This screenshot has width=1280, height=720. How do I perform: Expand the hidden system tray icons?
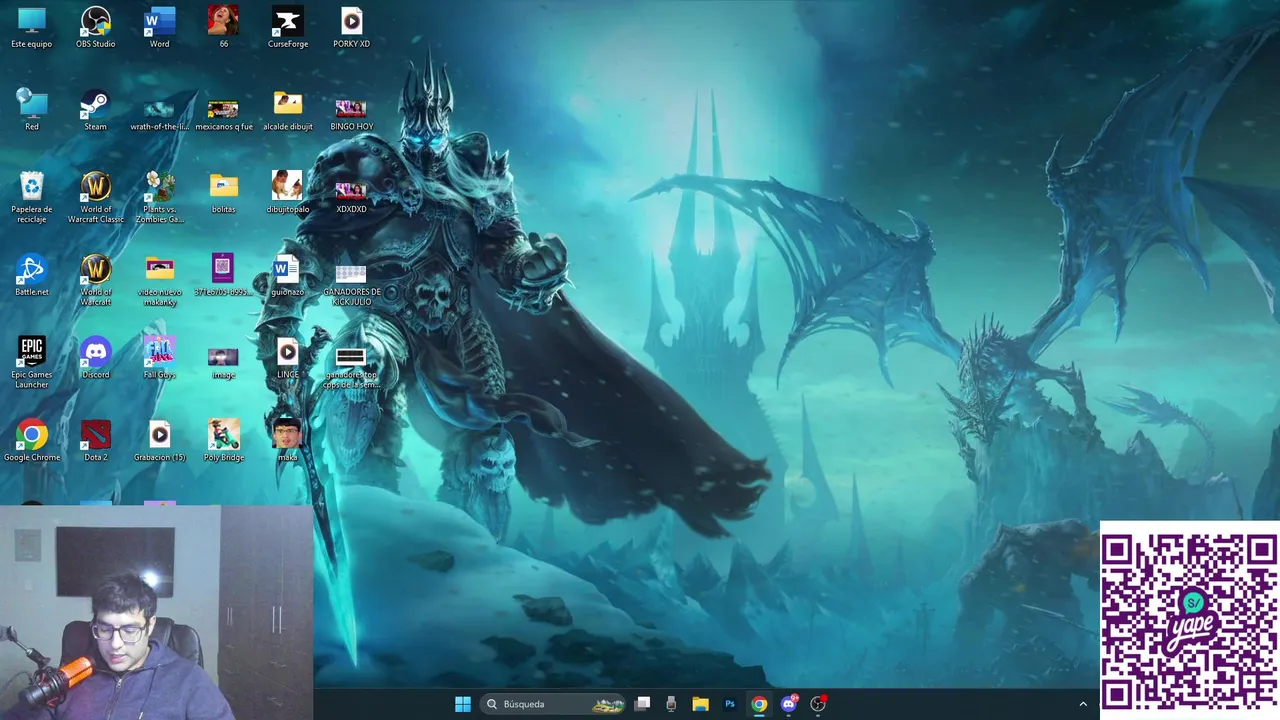coord(1082,704)
